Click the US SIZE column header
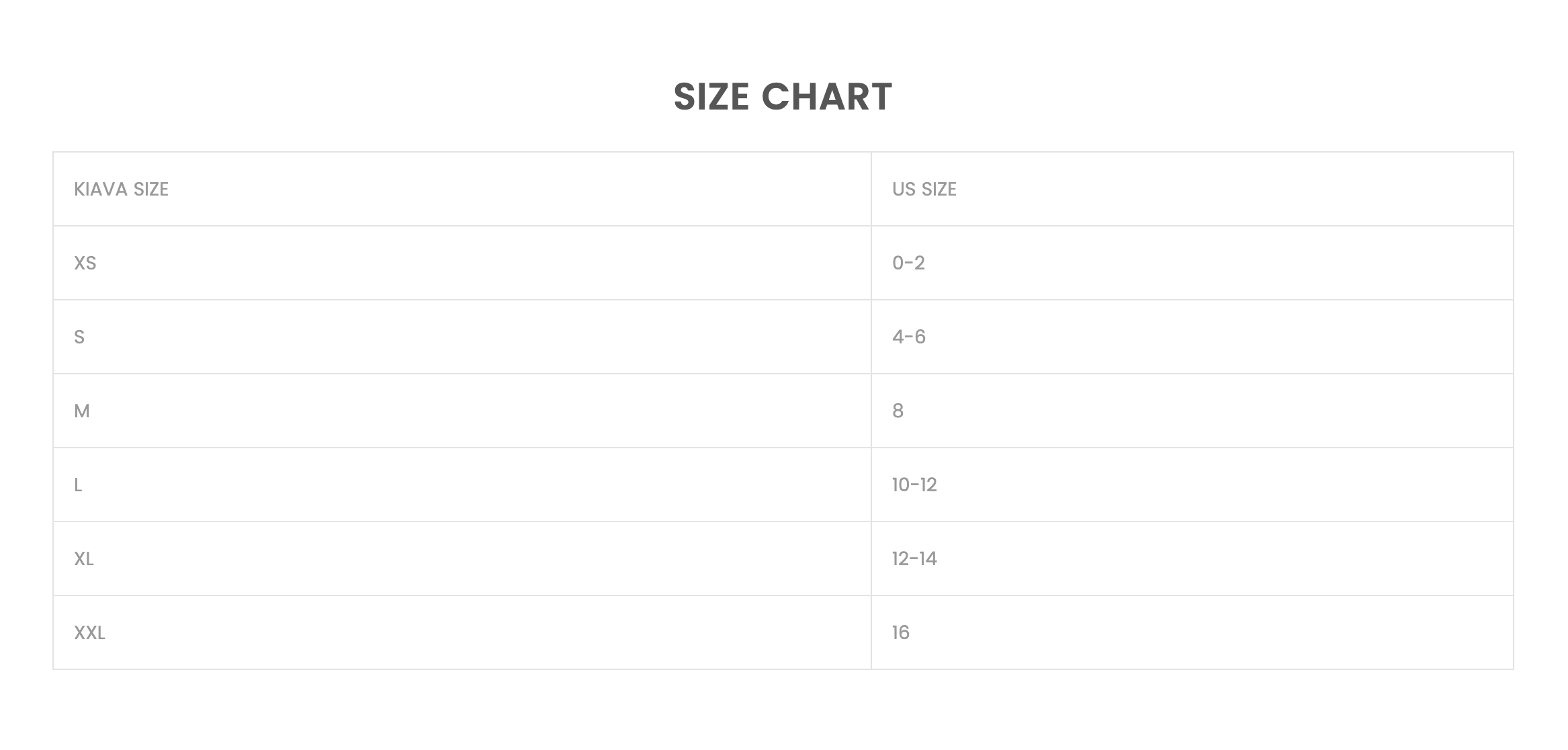This screenshot has width=1568, height=750. 924,190
